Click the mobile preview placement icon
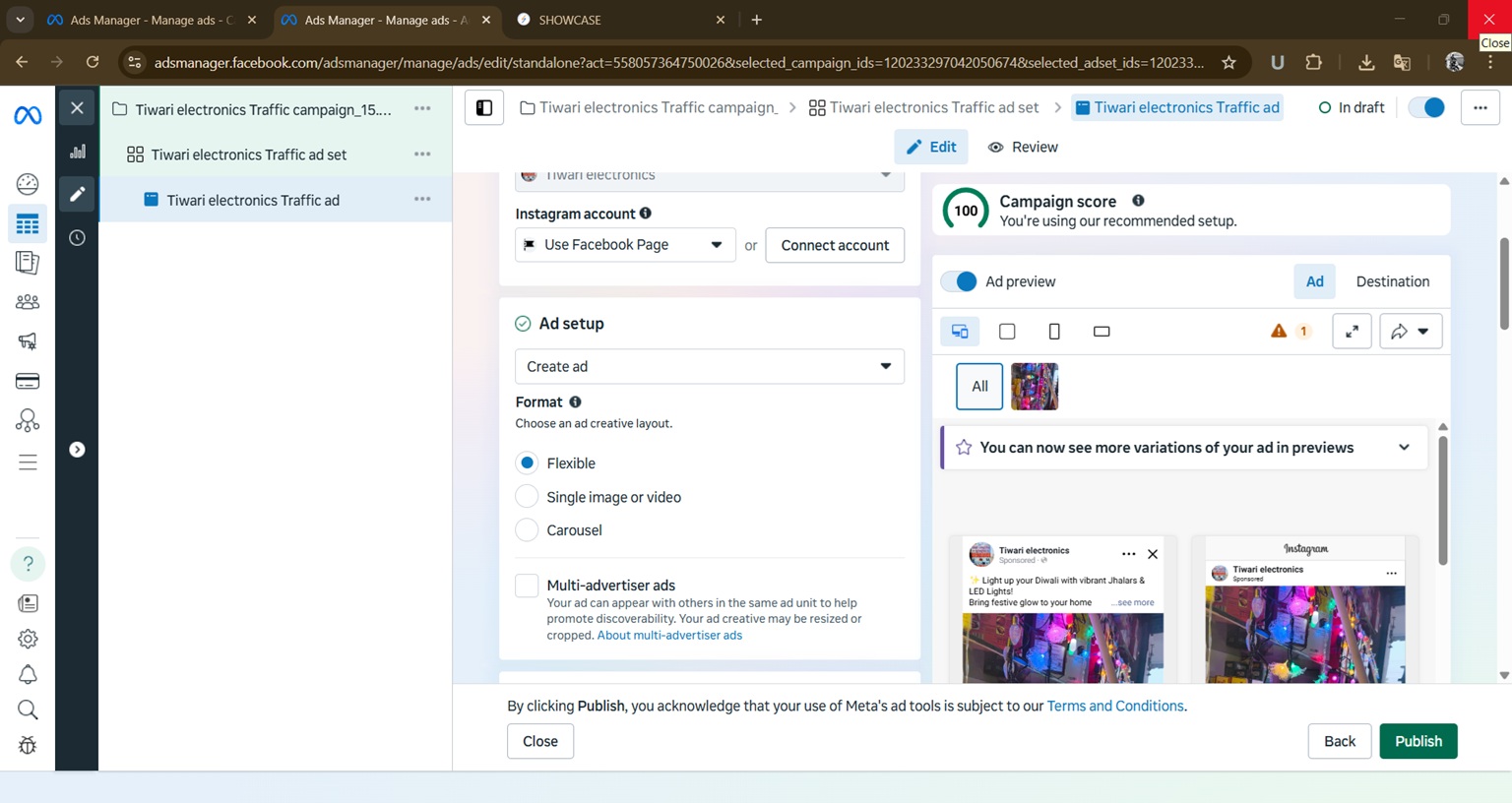 click(1054, 332)
